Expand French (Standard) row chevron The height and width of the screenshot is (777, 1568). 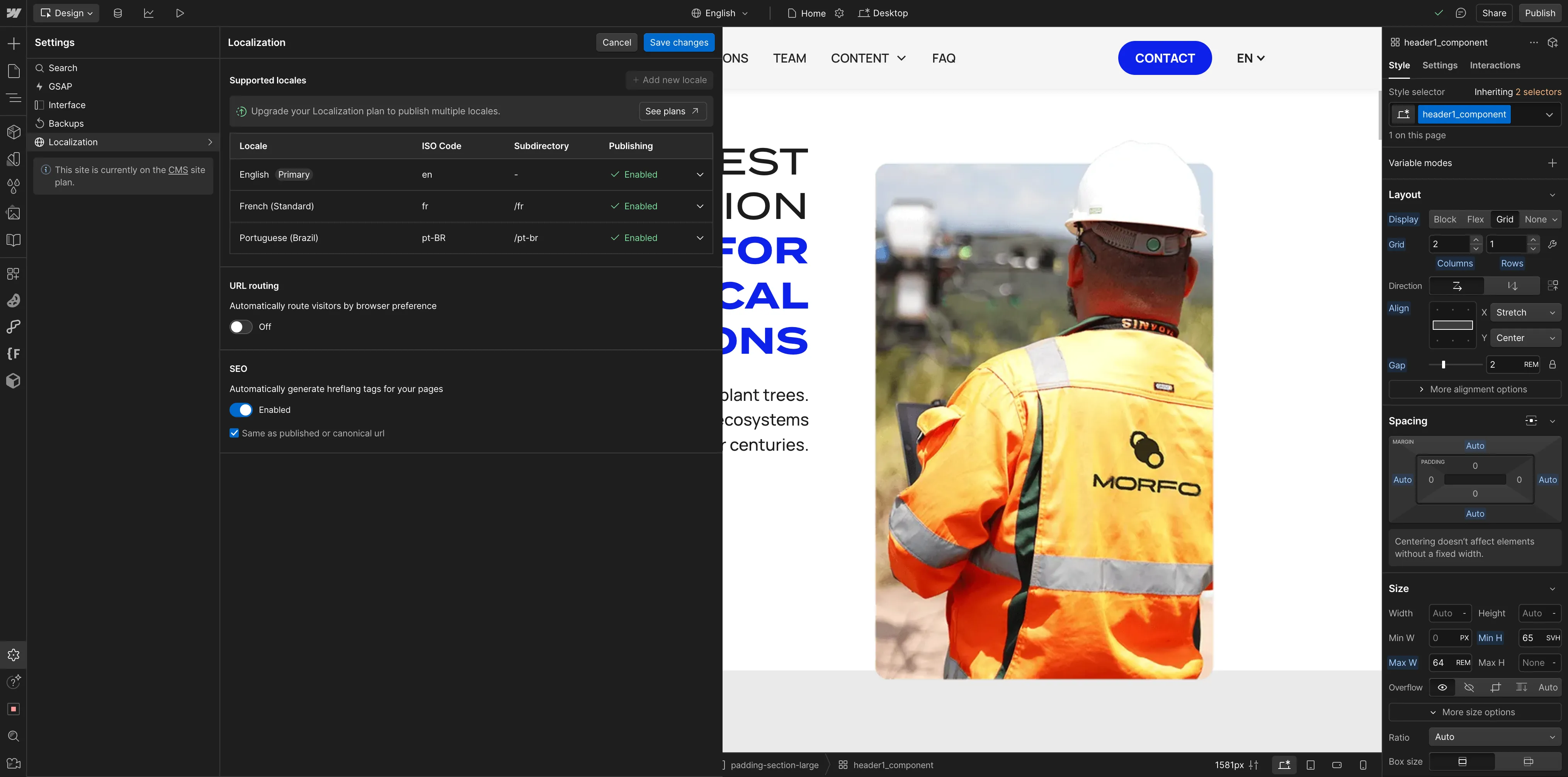click(700, 206)
